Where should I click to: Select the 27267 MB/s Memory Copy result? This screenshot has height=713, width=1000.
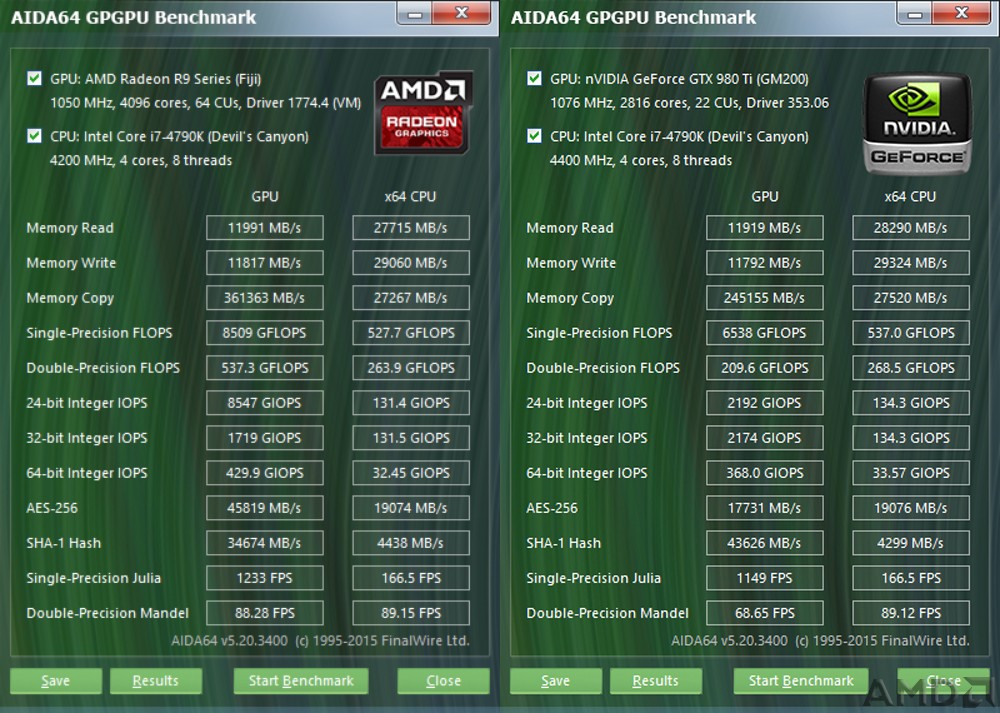tap(411, 298)
